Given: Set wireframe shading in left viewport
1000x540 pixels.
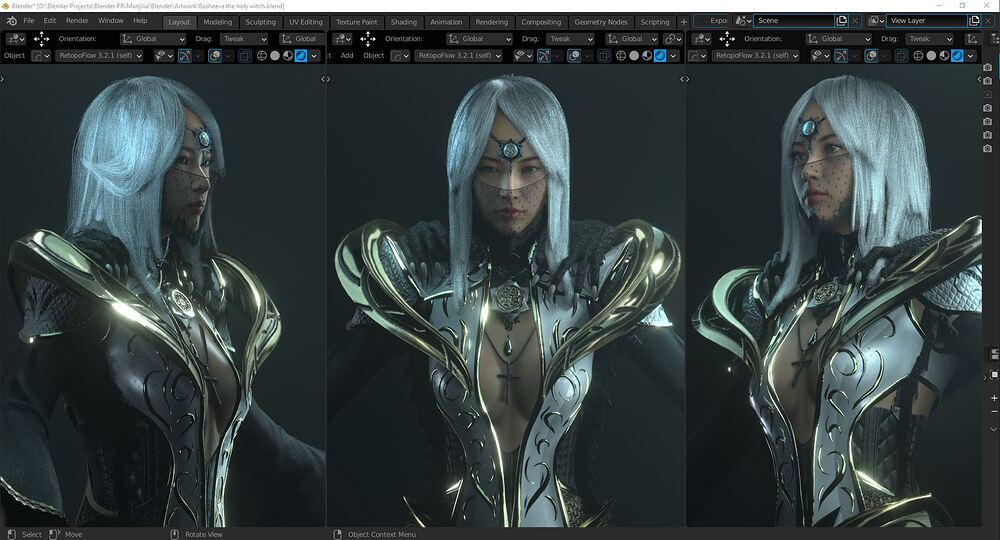Looking at the screenshot, I should [x=261, y=55].
